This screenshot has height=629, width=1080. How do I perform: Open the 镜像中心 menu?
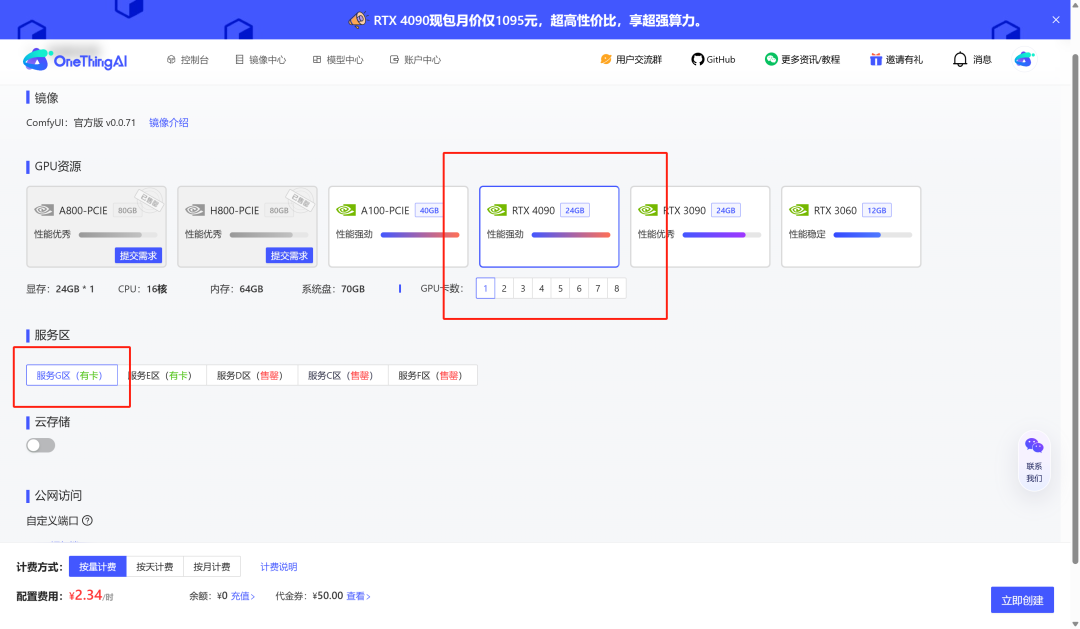click(260, 60)
